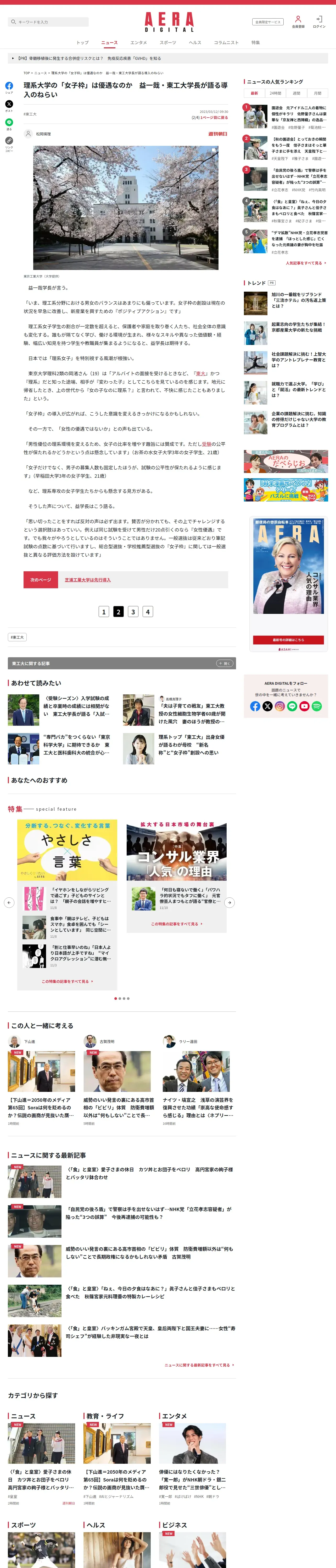Post the article on X

point(9,104)
